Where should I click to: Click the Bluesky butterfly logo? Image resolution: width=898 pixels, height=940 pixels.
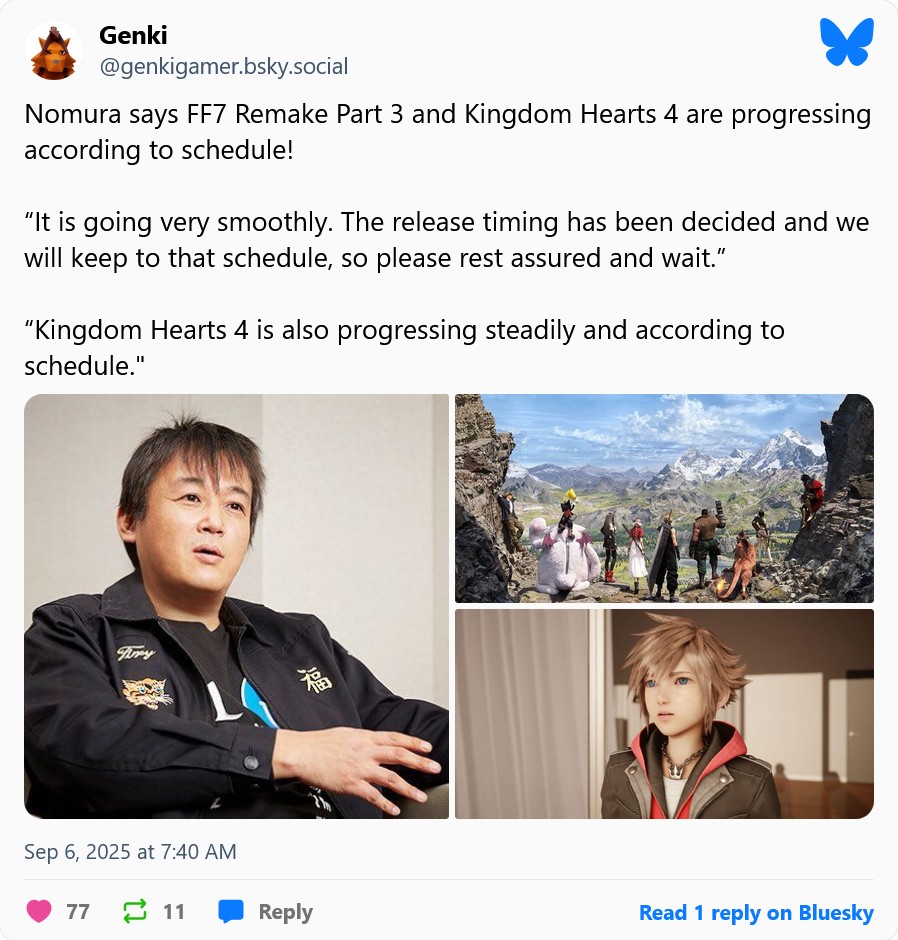(x=846, y=41)
